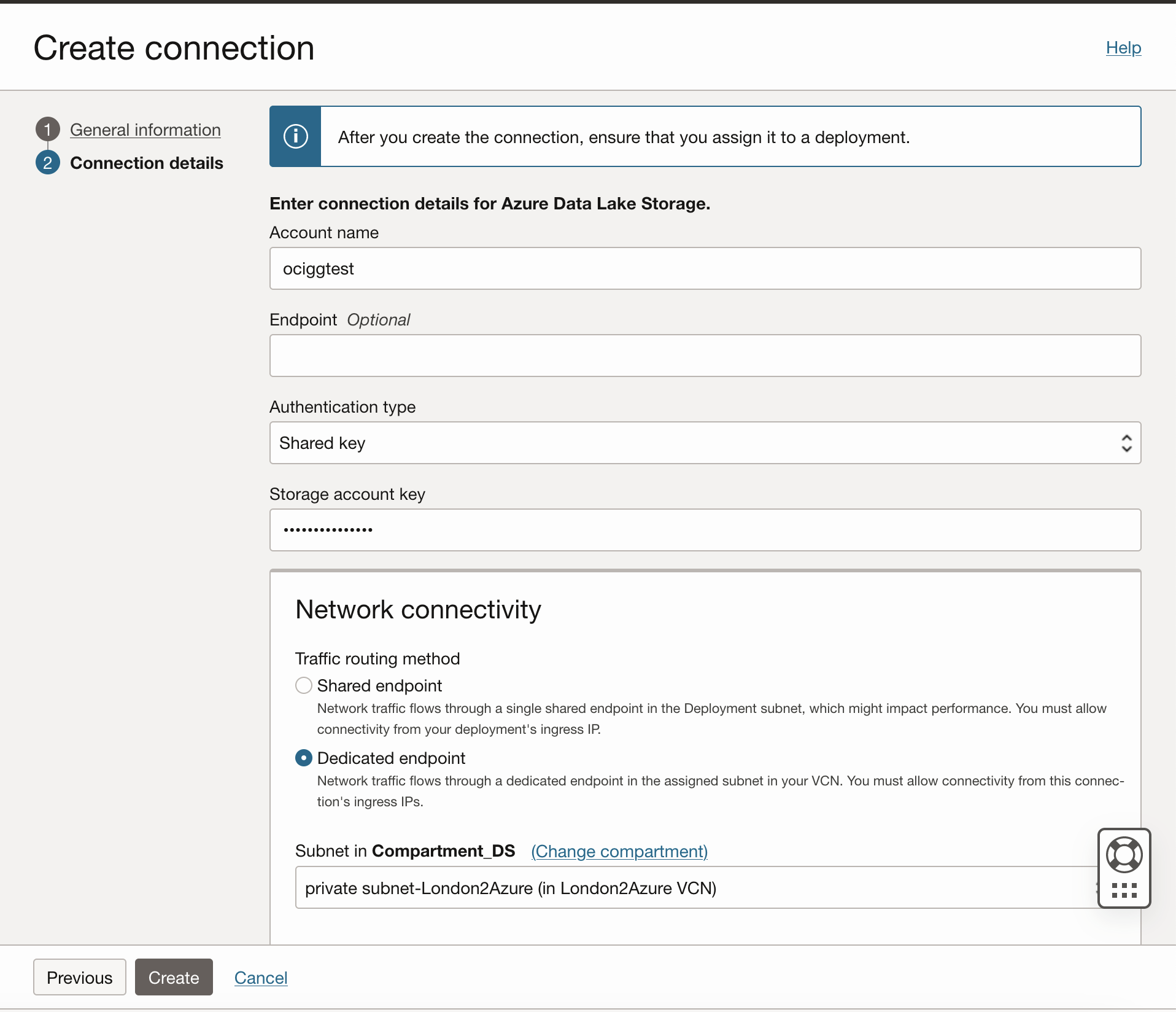Select the Connection details step label
1176x1012 pixels.
147,163
